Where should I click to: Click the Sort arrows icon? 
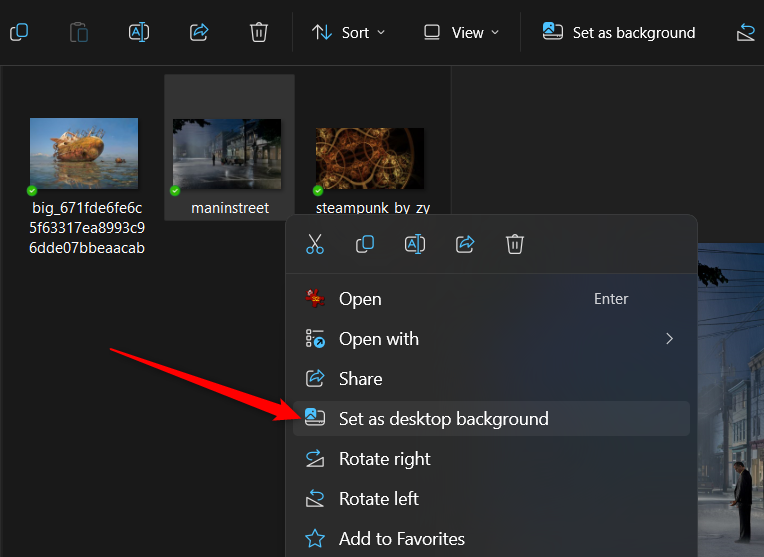tap(322, 33)
